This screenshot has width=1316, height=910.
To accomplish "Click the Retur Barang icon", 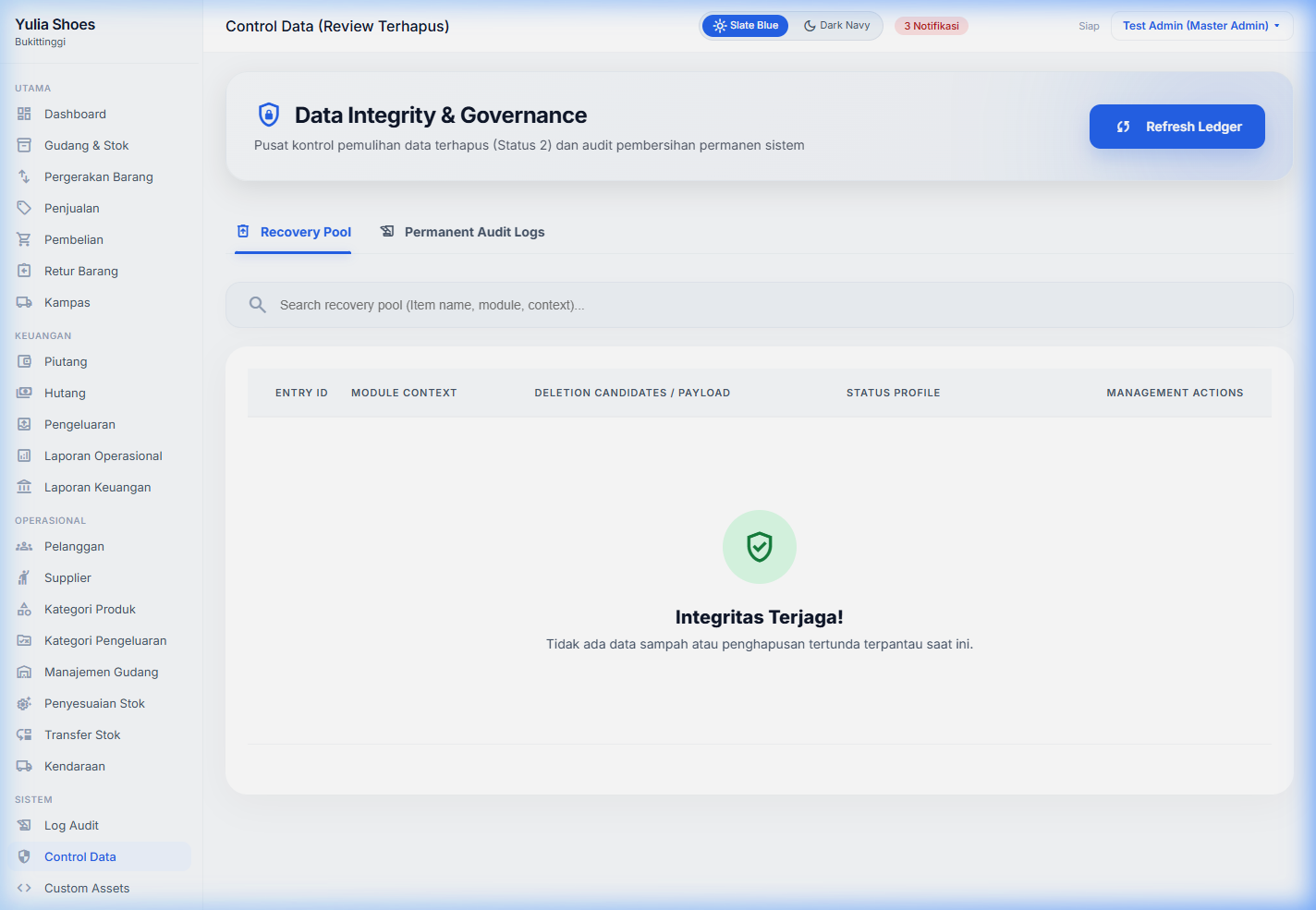I will click(24, 271).
